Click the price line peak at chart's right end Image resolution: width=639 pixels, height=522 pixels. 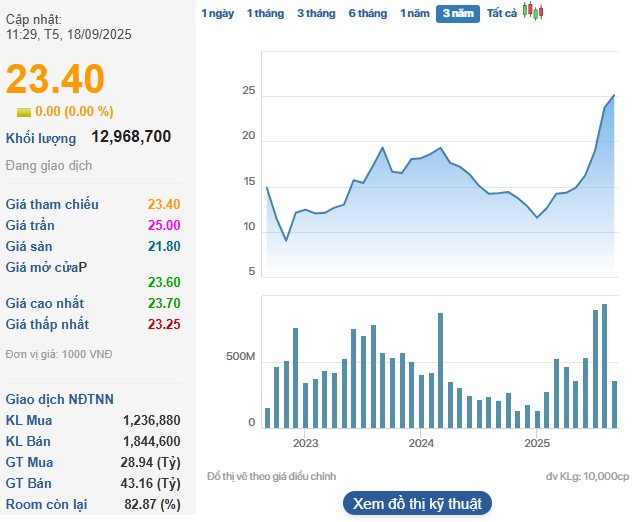tap(613, 96)
